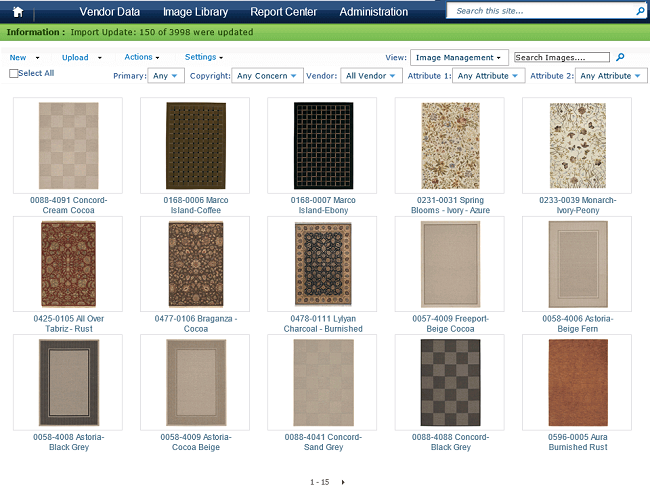This screenshot has height=488, width=650.
Task: Expand the Primary Any dropdown
Action: [x=165, y=76]
